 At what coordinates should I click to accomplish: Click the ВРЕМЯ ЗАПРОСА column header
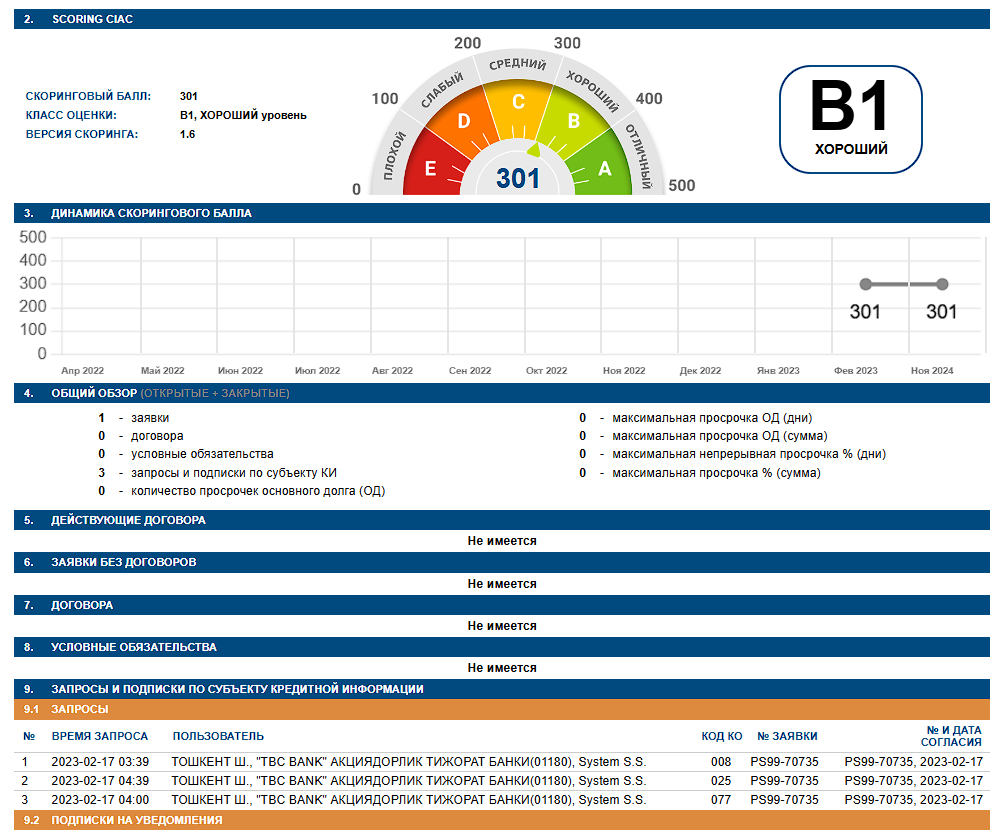point(100,736)
